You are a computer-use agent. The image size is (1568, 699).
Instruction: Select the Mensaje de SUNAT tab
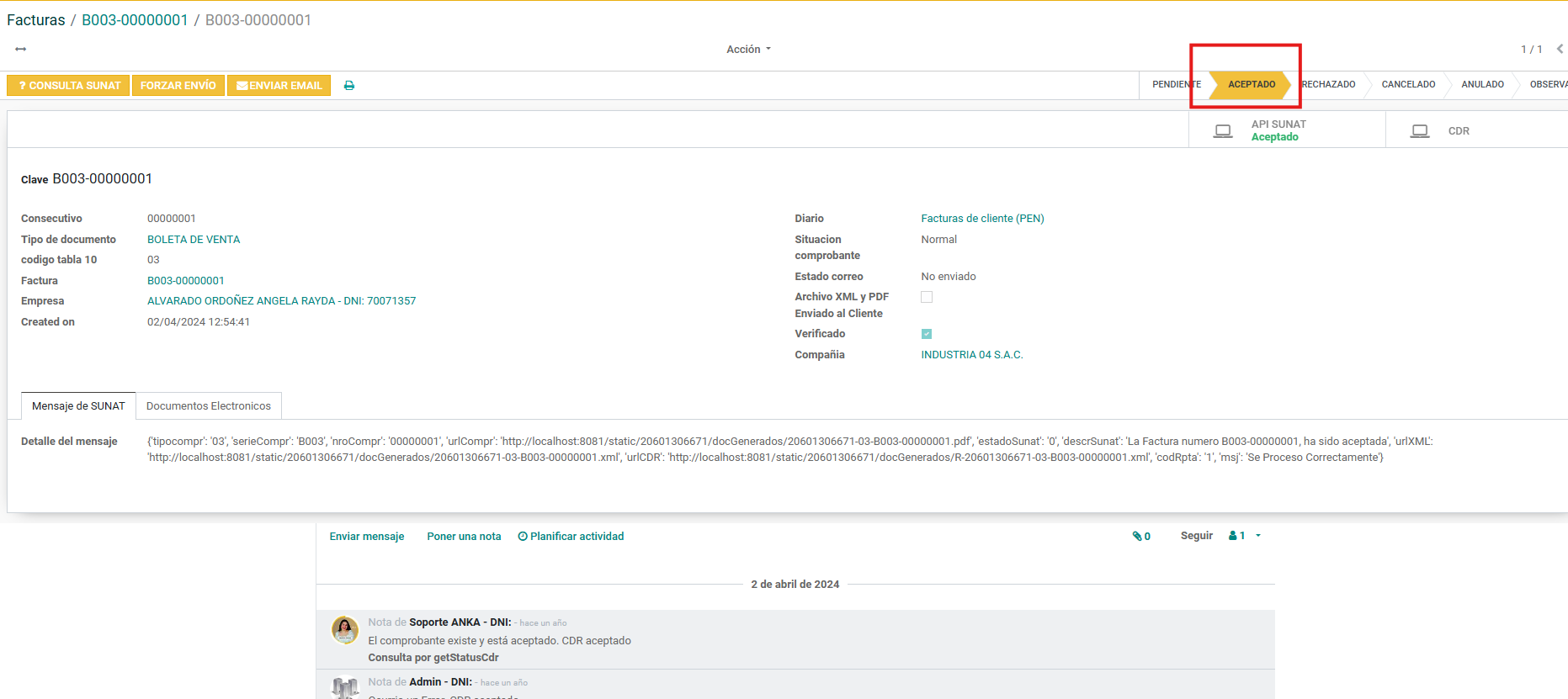[78, 406]
